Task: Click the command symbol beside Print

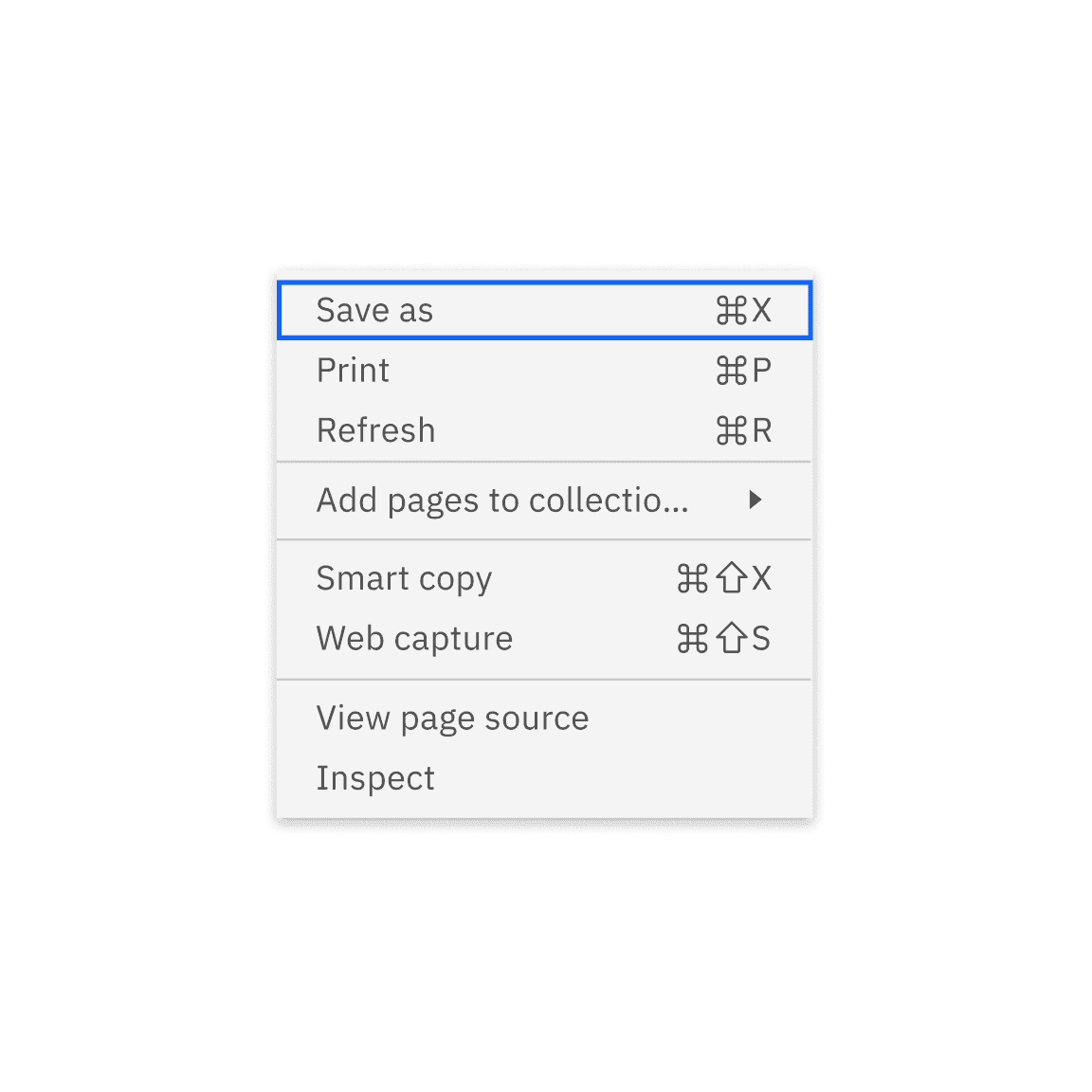Action: pos(731,371)
